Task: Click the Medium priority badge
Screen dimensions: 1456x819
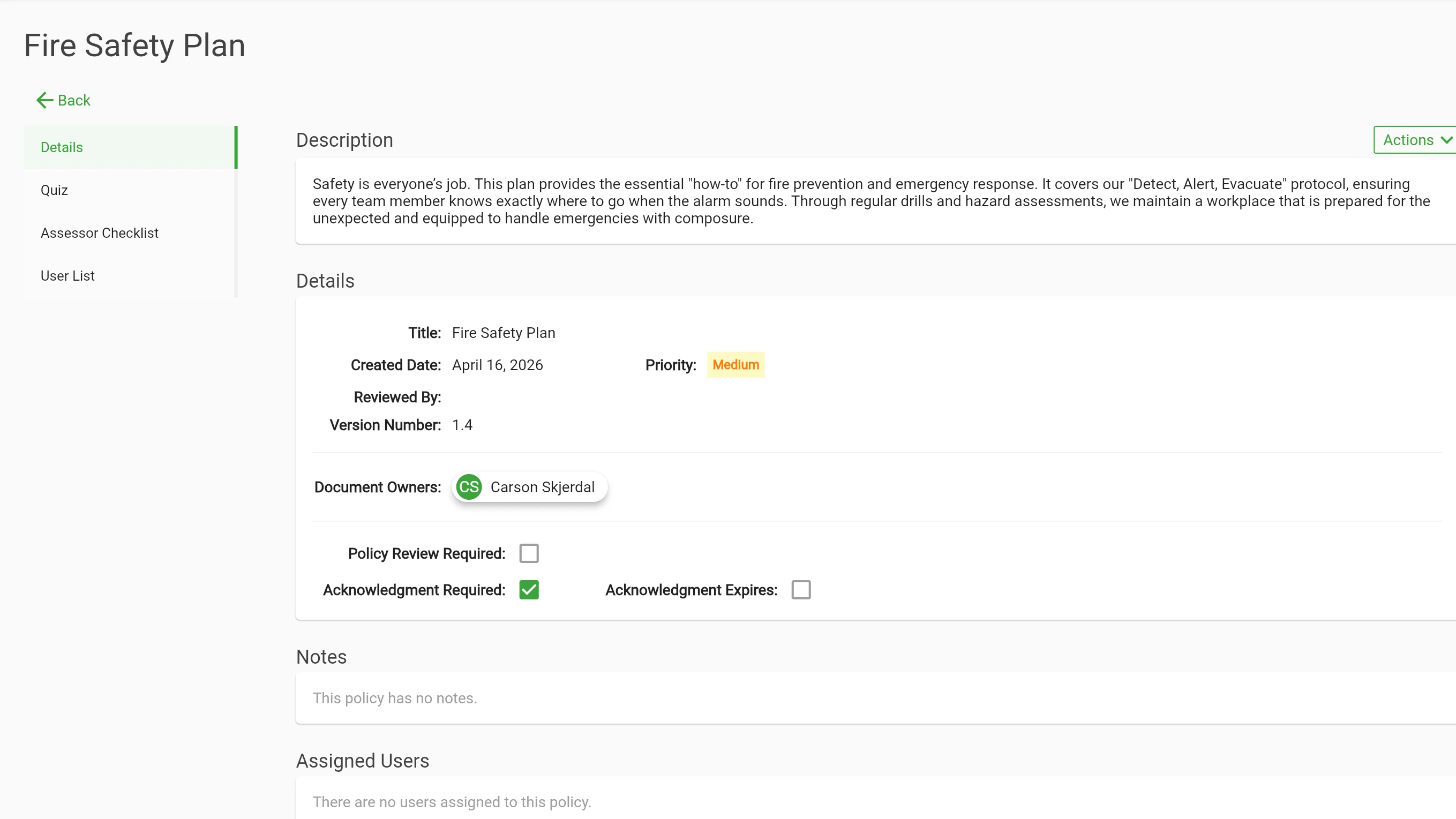Action: tap(735, 365)
